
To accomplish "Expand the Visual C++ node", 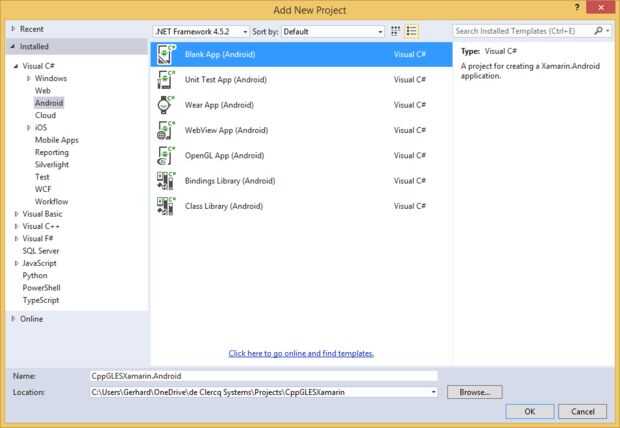I will pyautogui.click(x=16, y=226).
